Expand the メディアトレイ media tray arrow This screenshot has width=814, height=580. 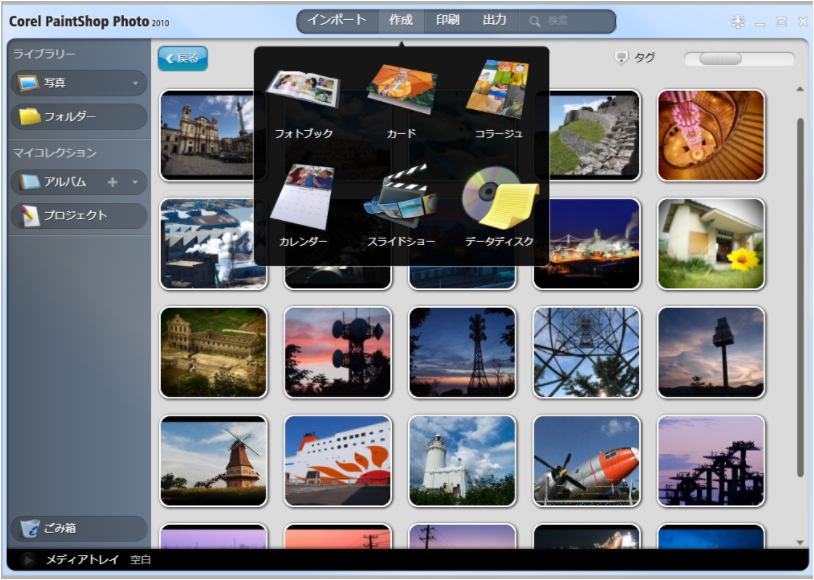[x=28, y=560]
